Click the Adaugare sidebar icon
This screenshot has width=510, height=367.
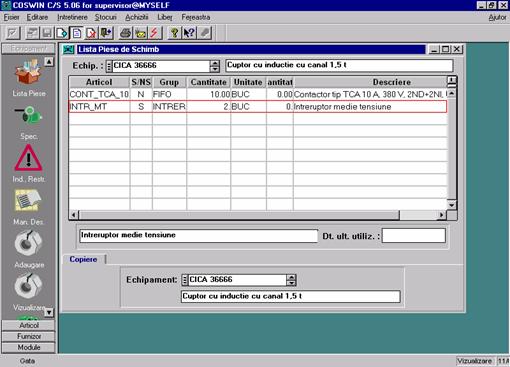tap(28, 243)
